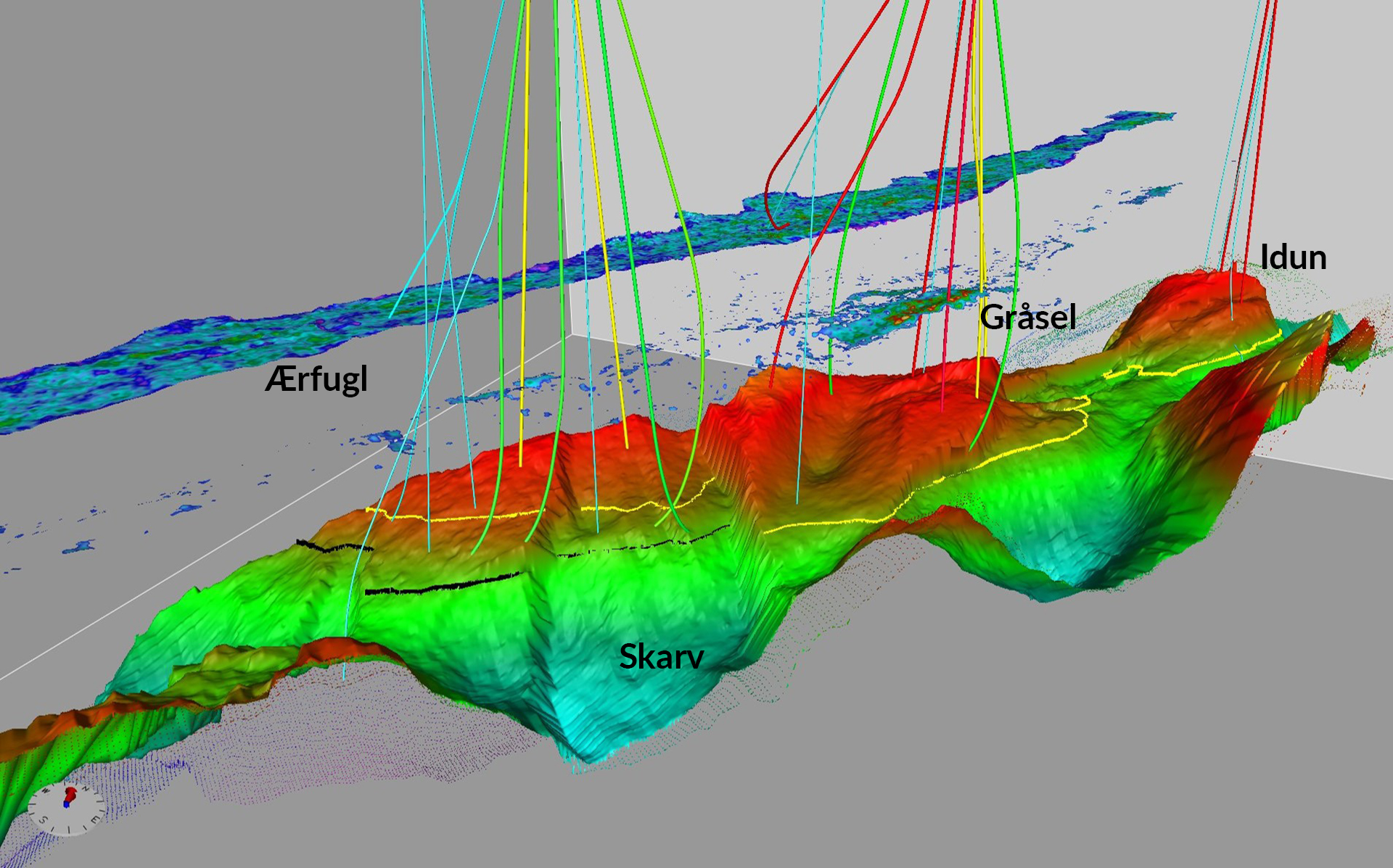
Task: Click the red compass north arrow
Action: (70, 793)
